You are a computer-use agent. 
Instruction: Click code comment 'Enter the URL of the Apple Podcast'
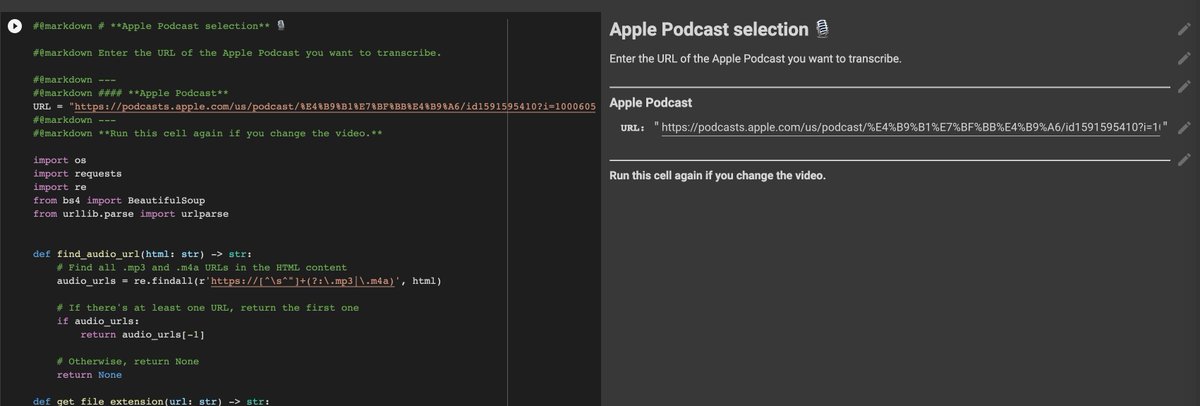(x=237, y=52)
